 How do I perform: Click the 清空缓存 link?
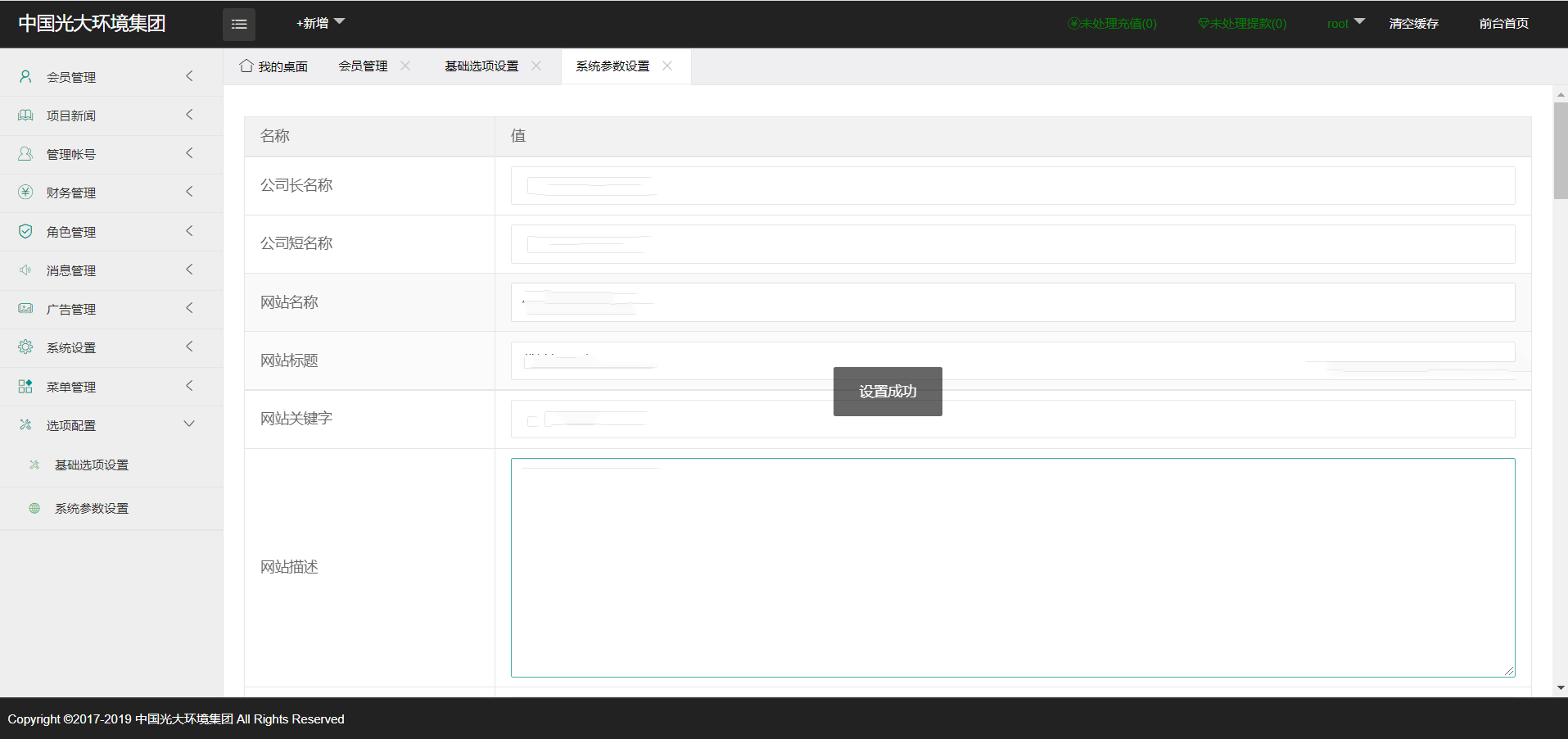pyautogui.click(x=1413, y=24)
